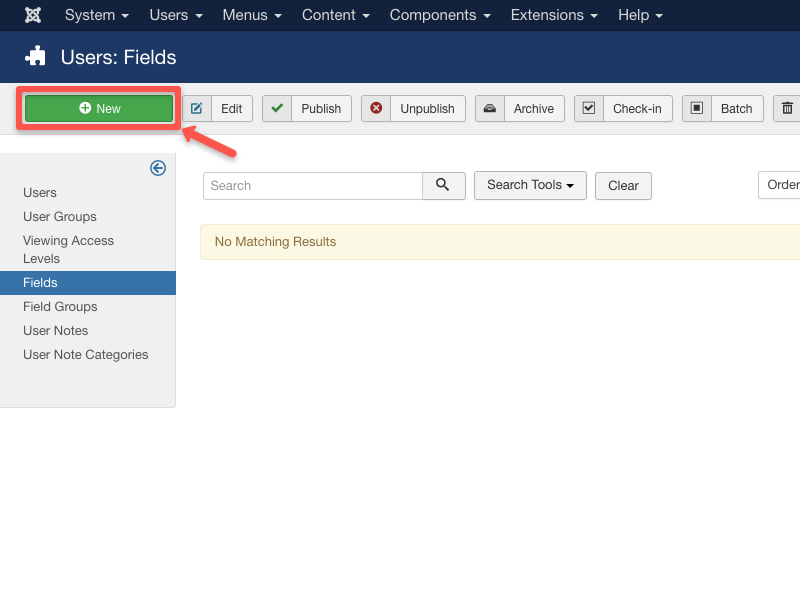Collapse sidebar with the blue arrow icon
Image resolution: width=800 pixels, height=600 pixels.
(x=158, y=168)
